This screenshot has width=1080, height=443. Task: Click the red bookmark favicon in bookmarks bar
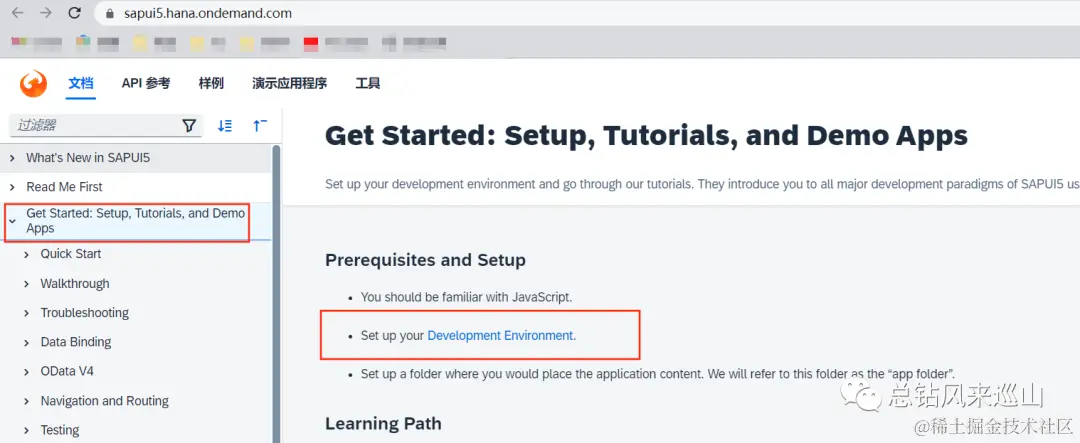tap(311, 43)
